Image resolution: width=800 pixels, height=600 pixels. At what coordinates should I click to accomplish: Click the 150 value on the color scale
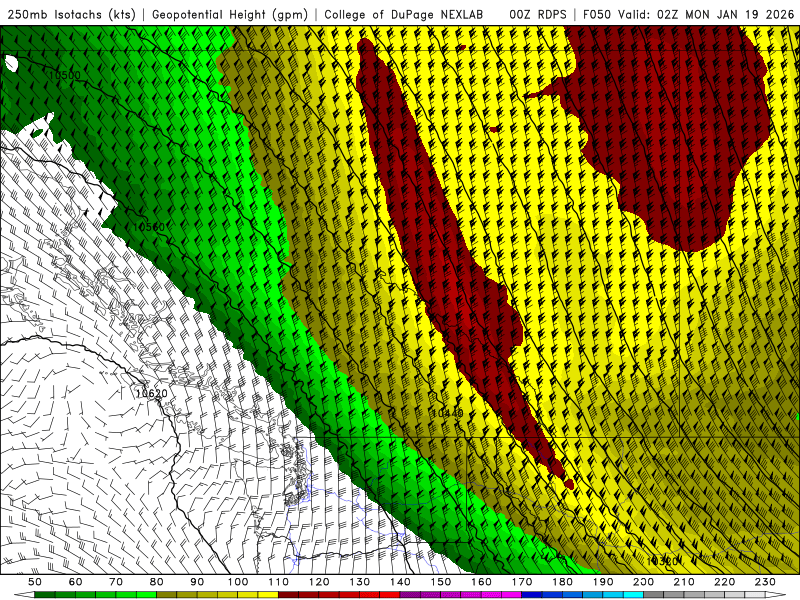click(441, 582)
